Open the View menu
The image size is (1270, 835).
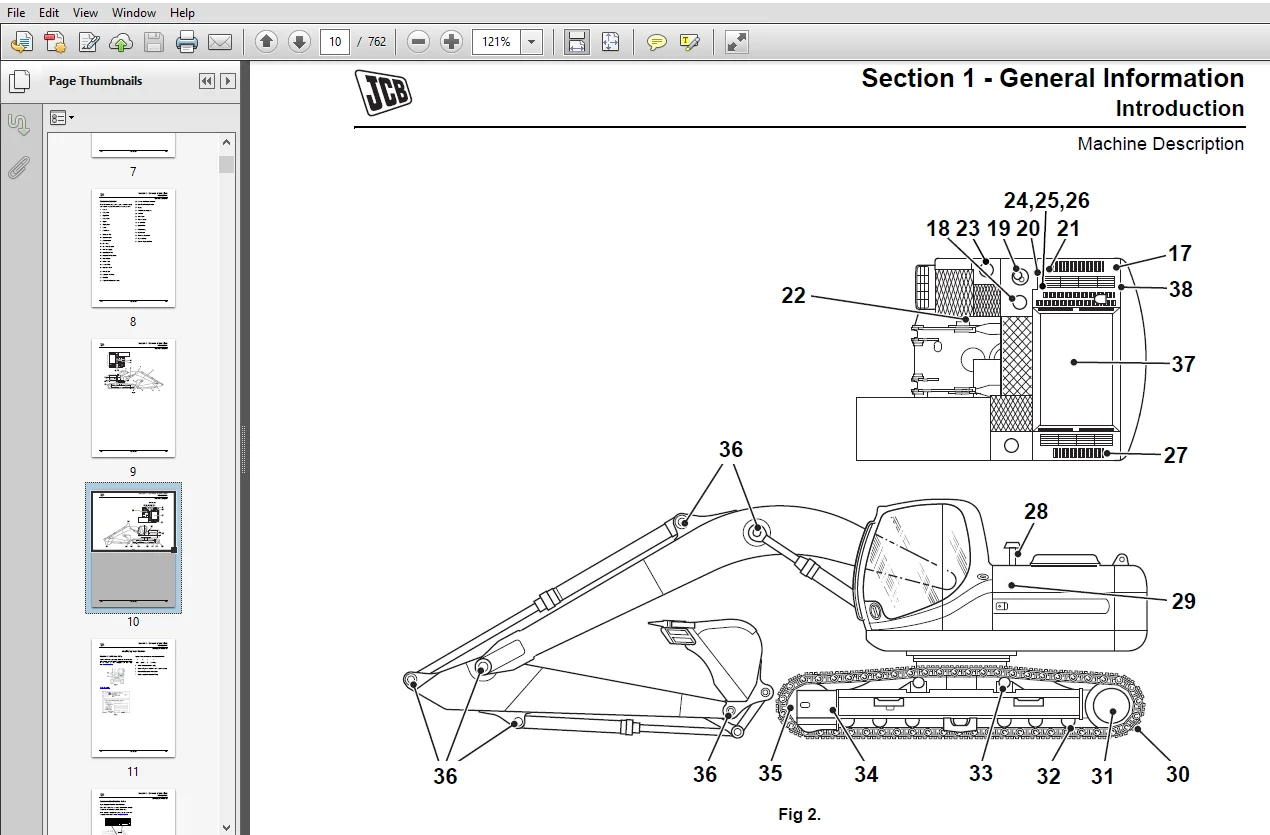(x=85, y=13)
